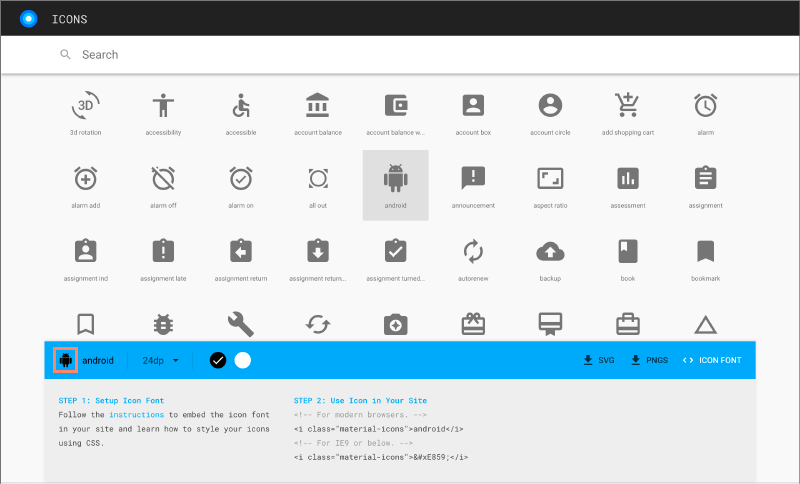Download the icon as PNGS
Screen dimensions: 800x484
pos(650,360)
